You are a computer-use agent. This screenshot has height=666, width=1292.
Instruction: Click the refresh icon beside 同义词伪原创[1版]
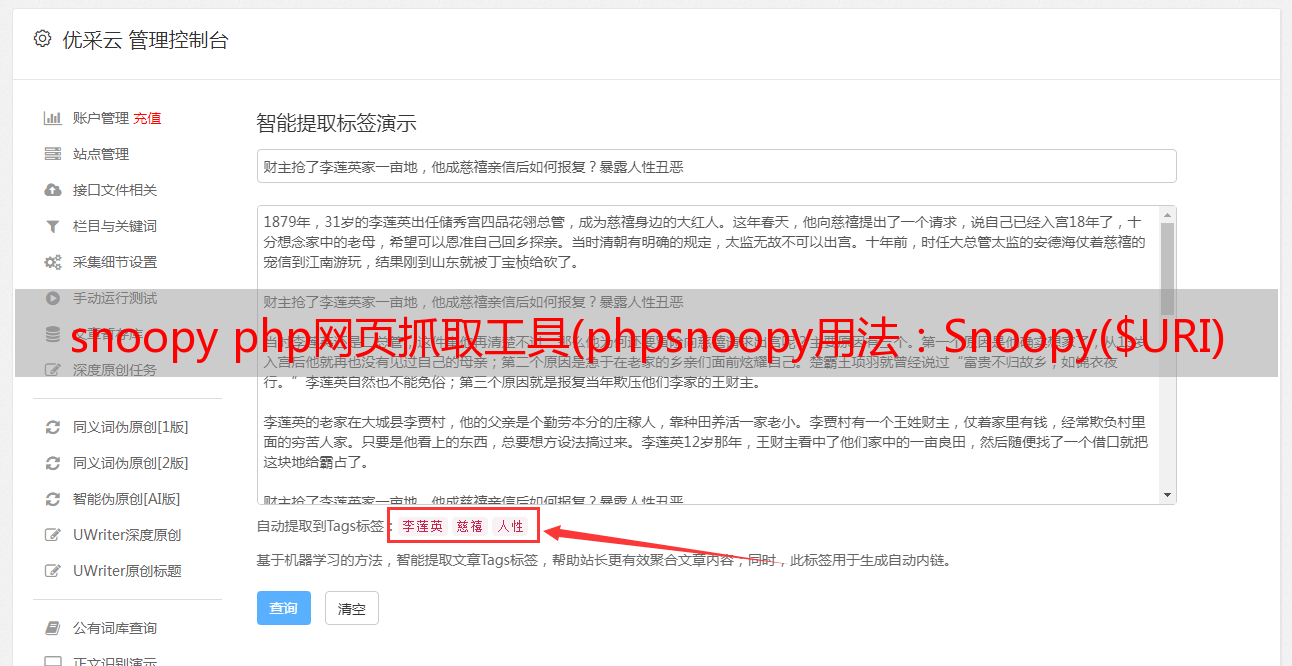click(x=53, y=427)
